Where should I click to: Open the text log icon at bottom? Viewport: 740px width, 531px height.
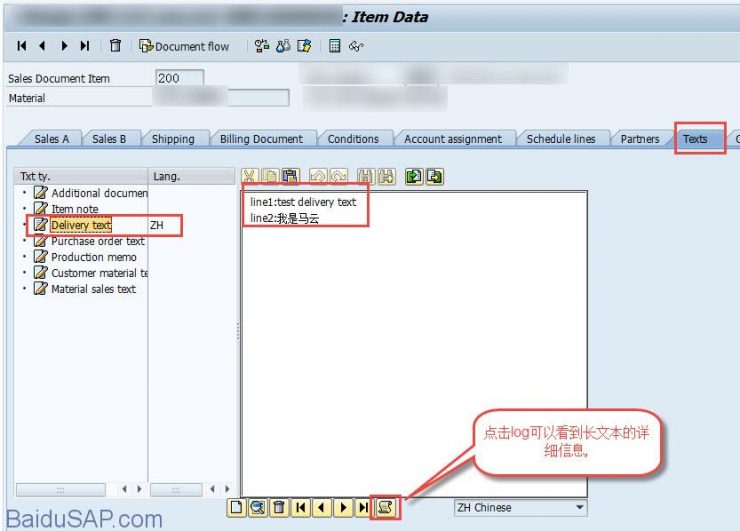click(x=385, y=507)
